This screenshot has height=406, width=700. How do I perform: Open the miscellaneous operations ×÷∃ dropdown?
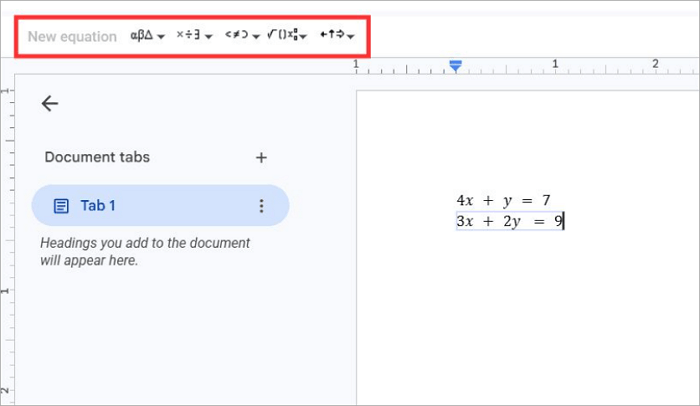coord(194,35)
